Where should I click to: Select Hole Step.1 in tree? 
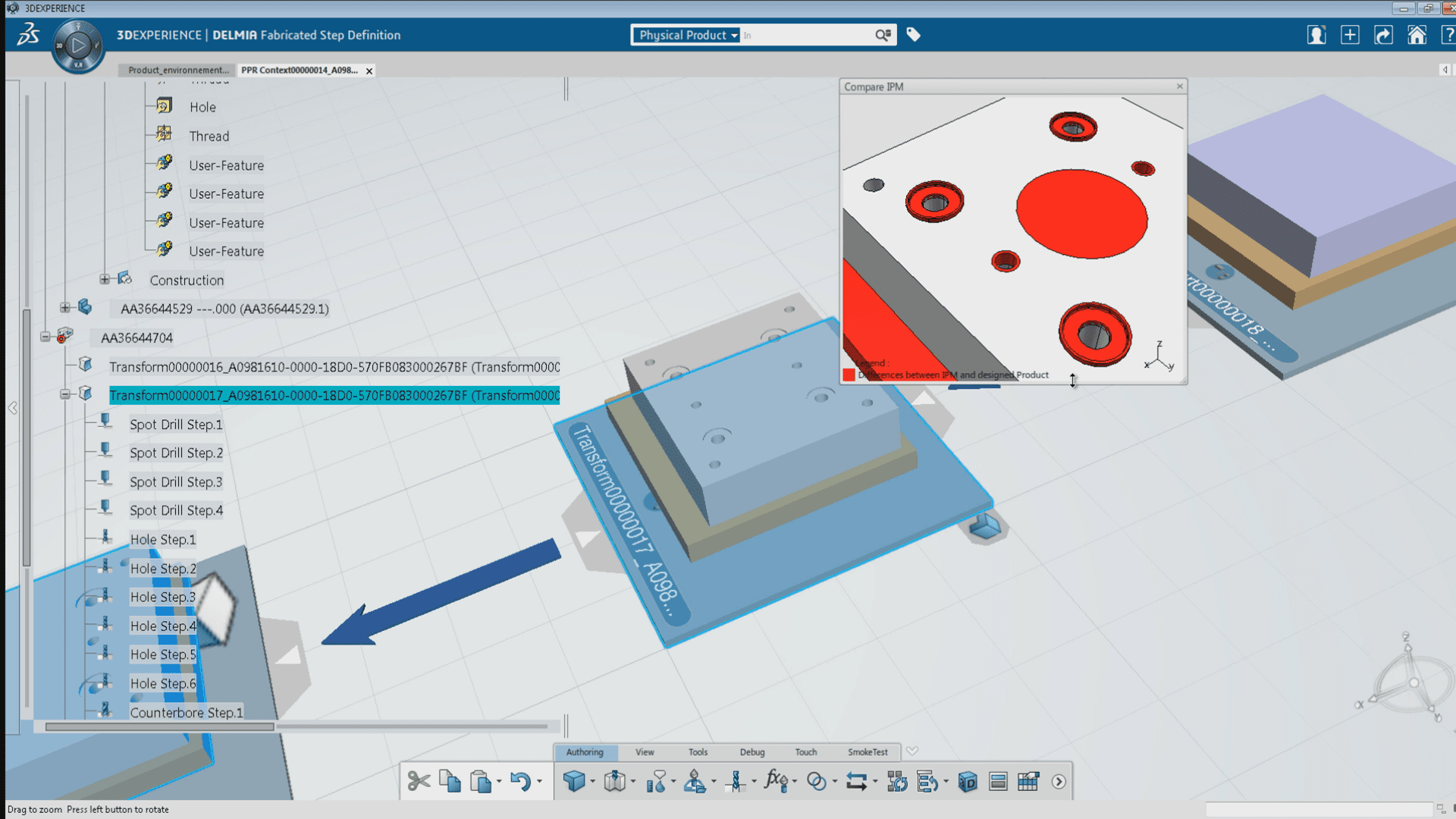point(163,540)
